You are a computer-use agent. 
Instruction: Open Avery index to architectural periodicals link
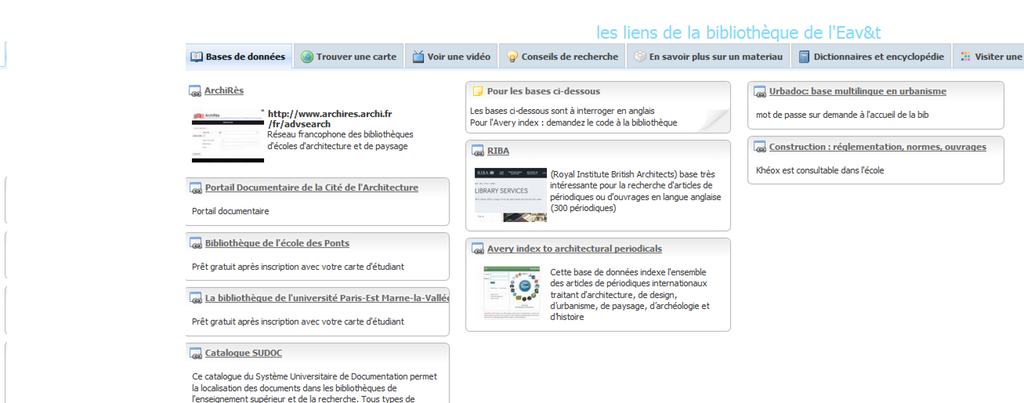click(x=575, y=250)
